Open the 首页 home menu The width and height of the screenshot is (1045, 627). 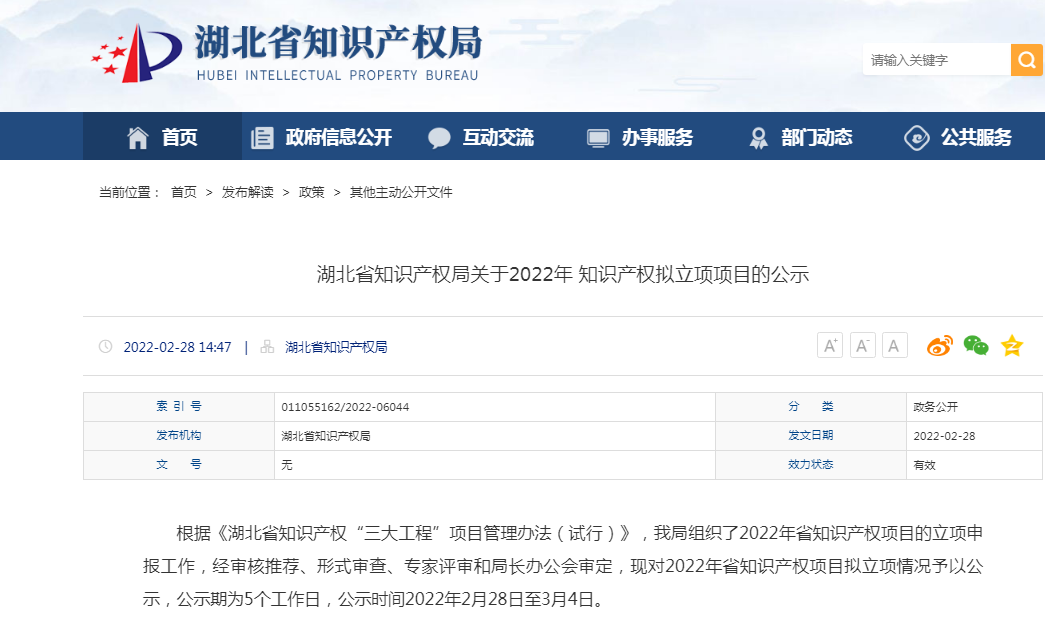tap(162, 137)
